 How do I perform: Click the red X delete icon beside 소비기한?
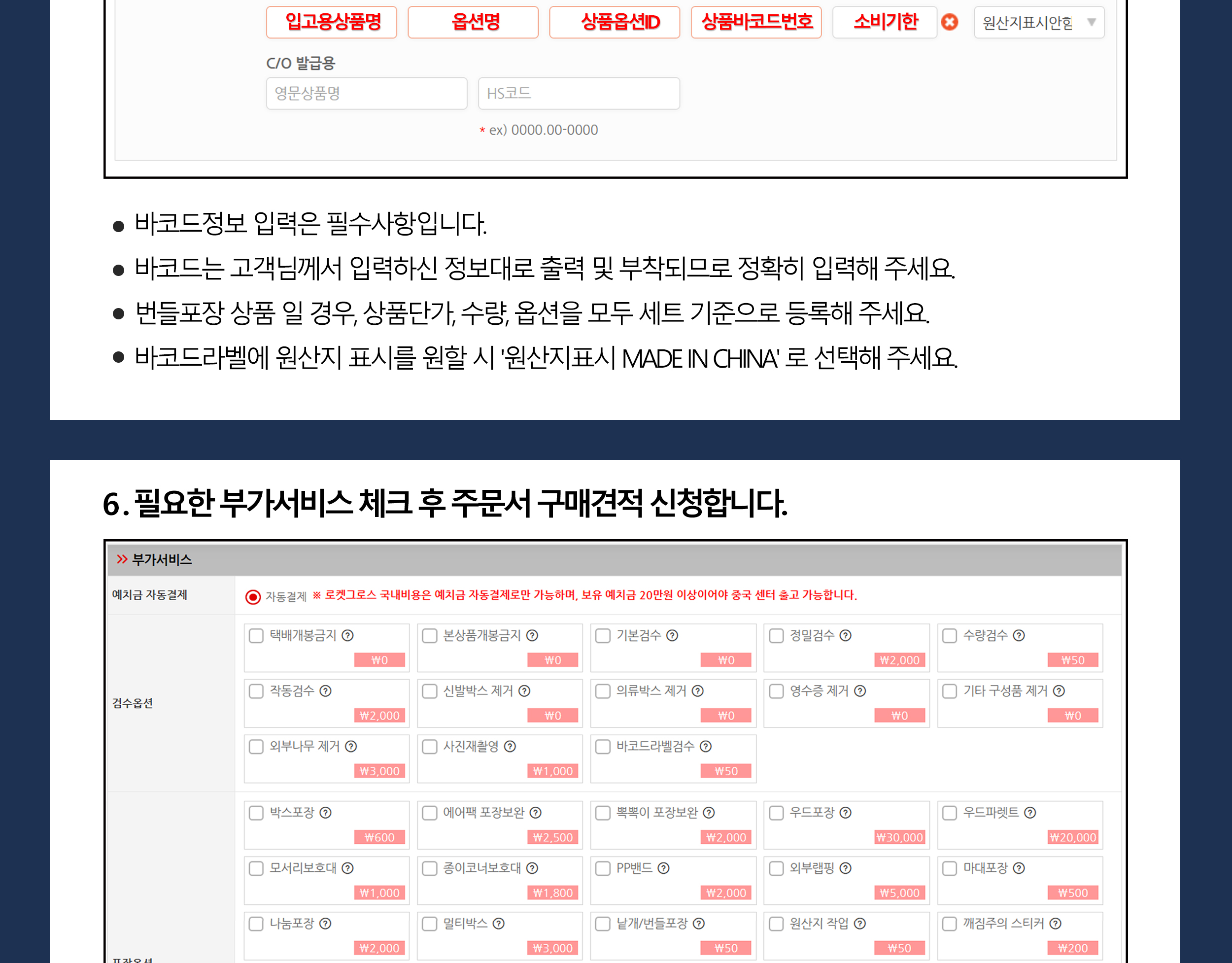tap(950, 23)
